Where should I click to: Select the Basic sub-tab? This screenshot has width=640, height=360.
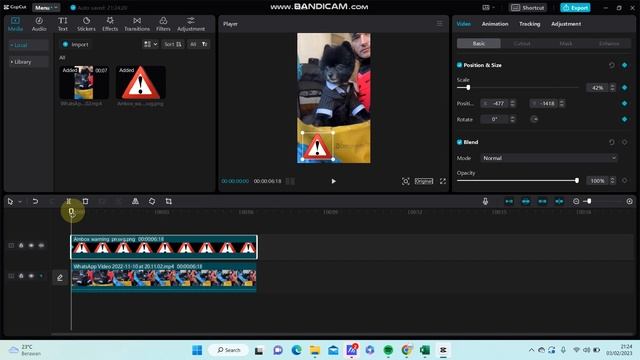478,43
